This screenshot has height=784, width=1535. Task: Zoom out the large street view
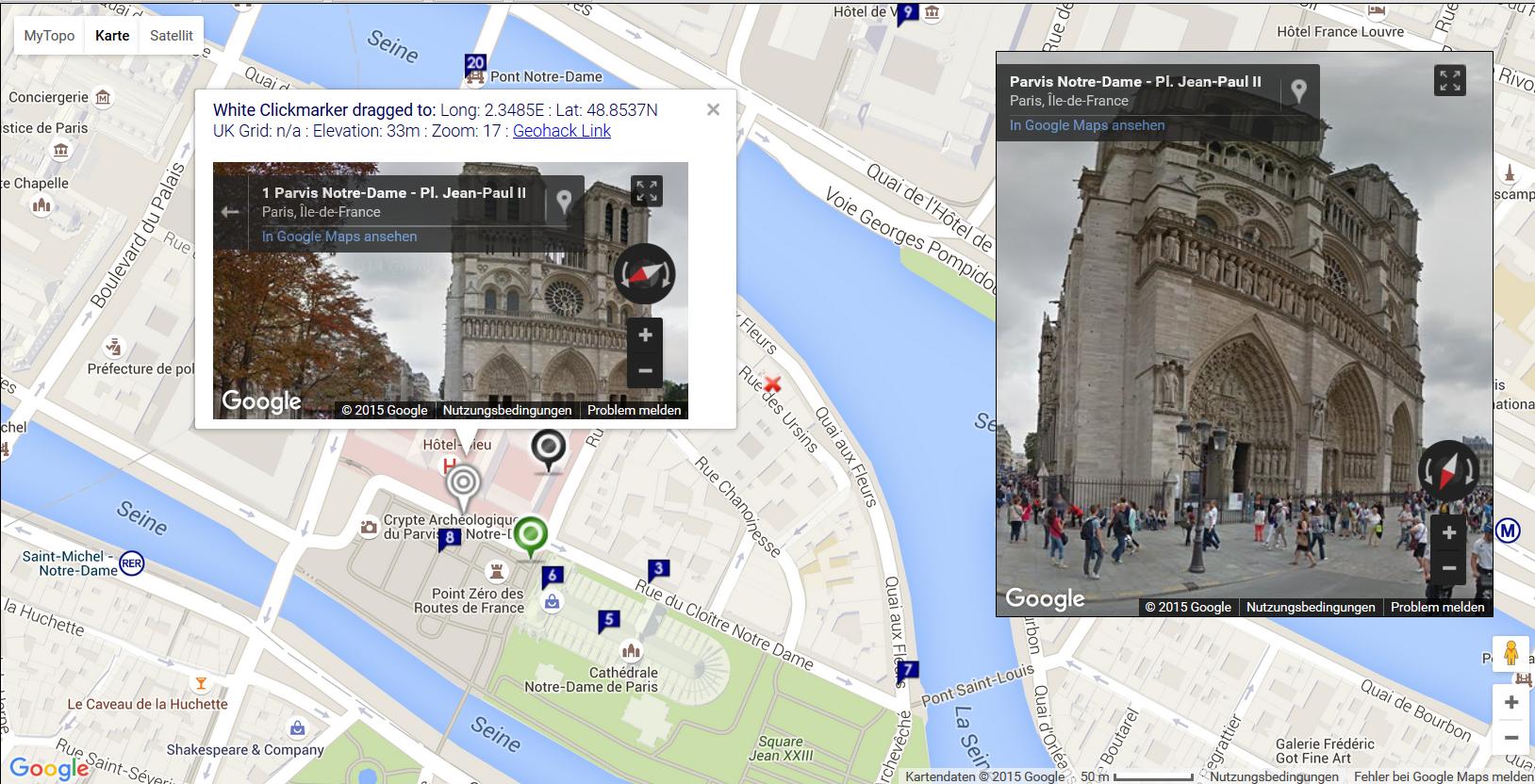click(1449, 568)
